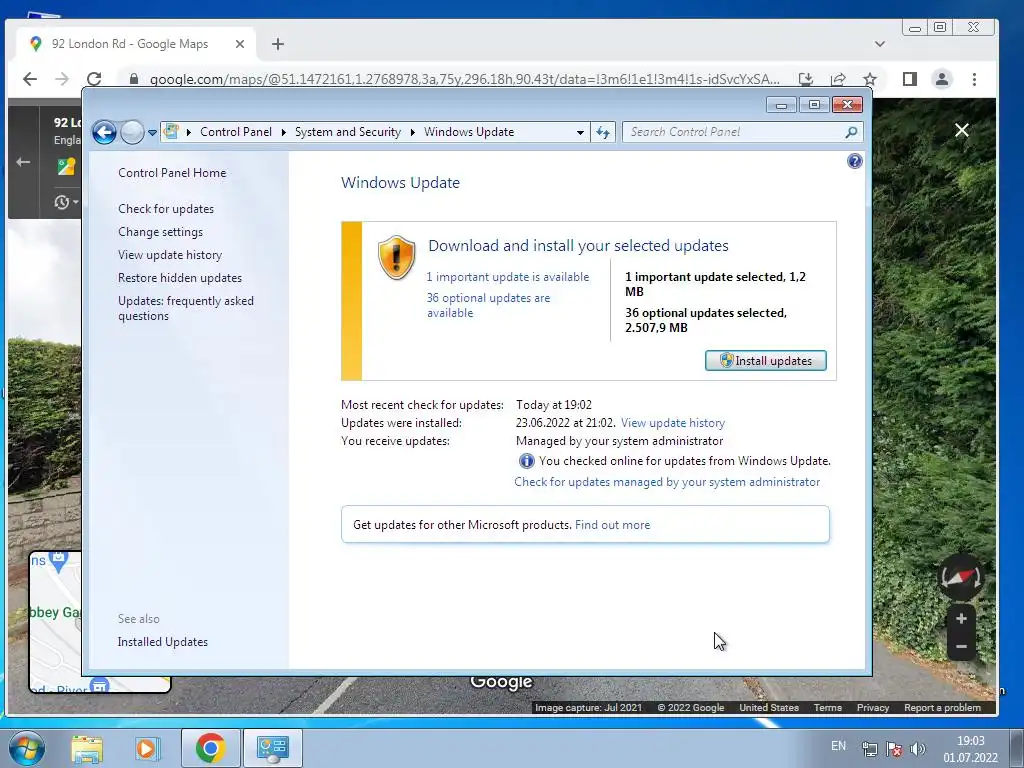Reload the Google Maps page
The image size is (1024, 768).
pos(94,79)
